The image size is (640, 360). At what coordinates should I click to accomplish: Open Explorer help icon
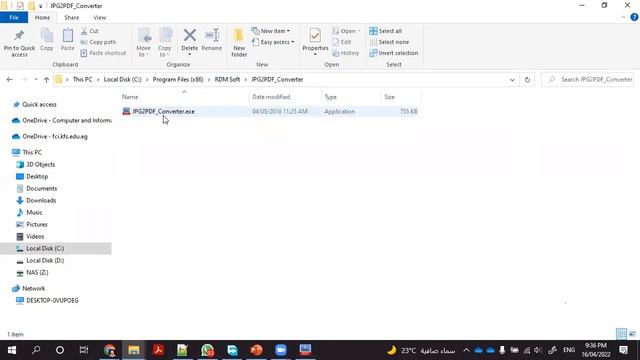tap(634, 17)
